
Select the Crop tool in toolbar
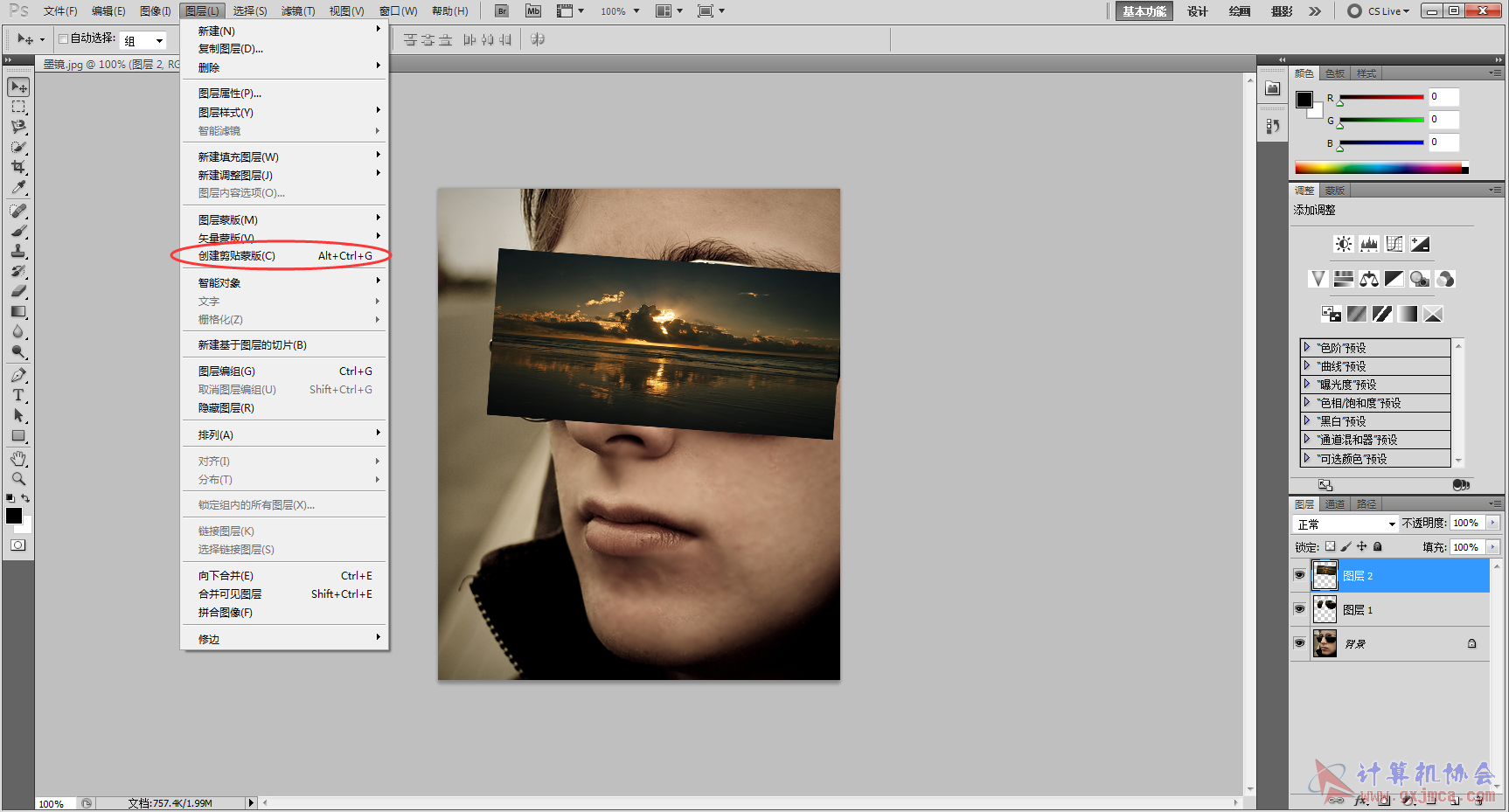18,166
